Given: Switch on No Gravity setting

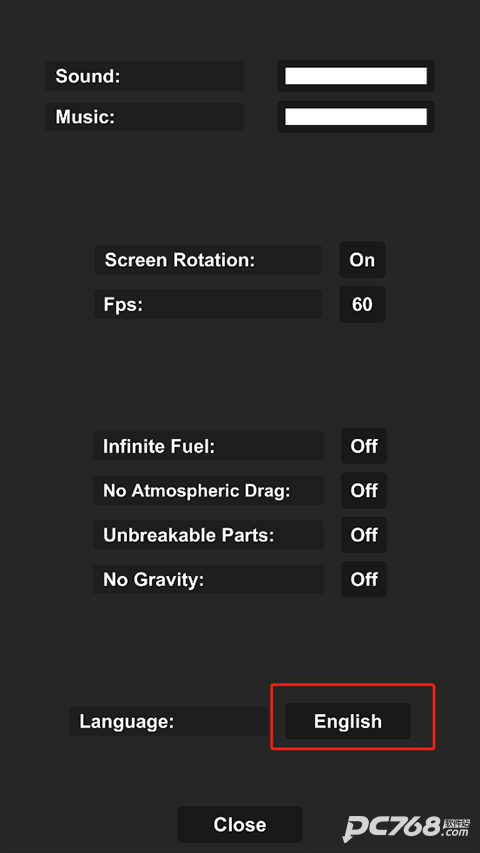Looking at the screenshot, I should pos(364,579).
